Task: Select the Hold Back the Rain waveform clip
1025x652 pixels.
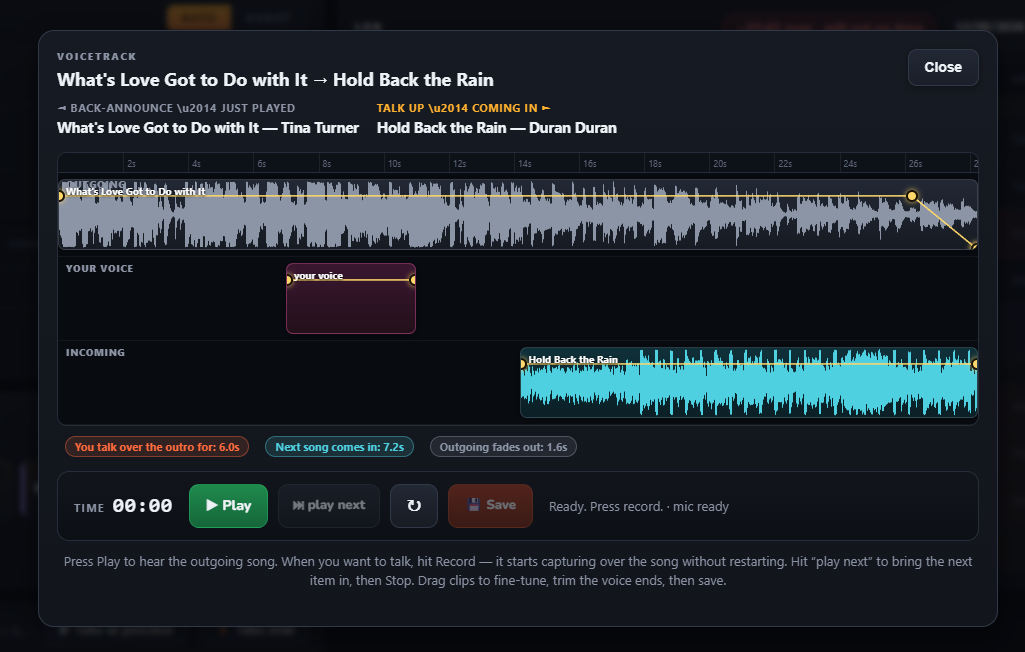Action: (x=748, y=383)
